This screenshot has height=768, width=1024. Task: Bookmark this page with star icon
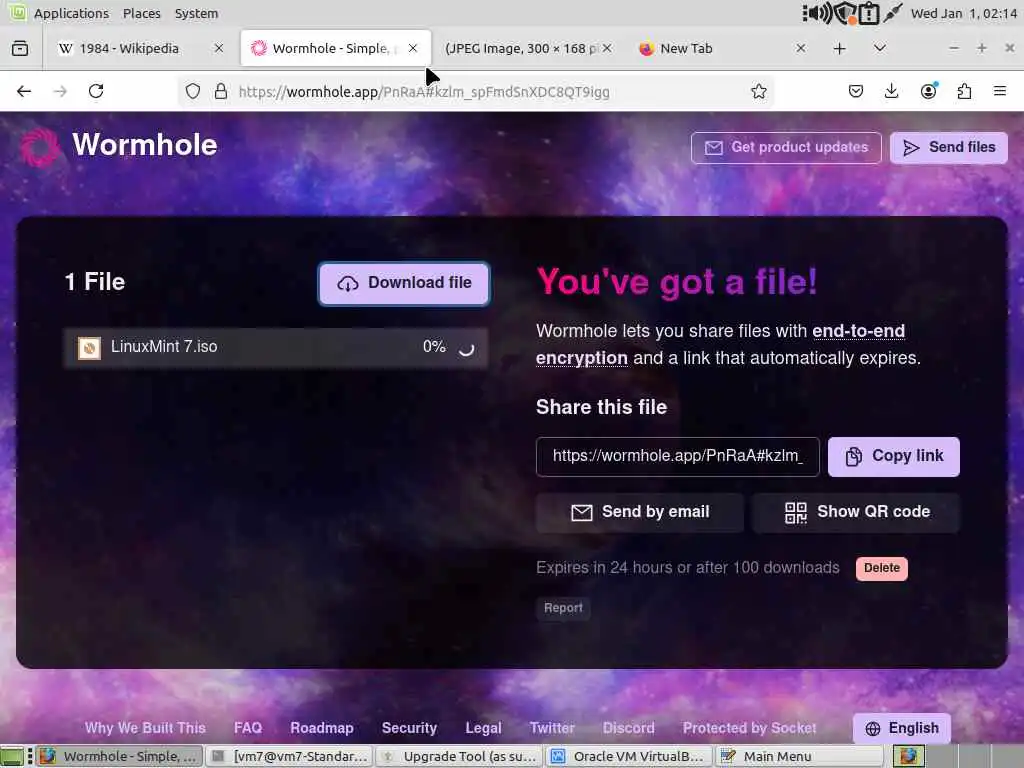pos(758,91)
